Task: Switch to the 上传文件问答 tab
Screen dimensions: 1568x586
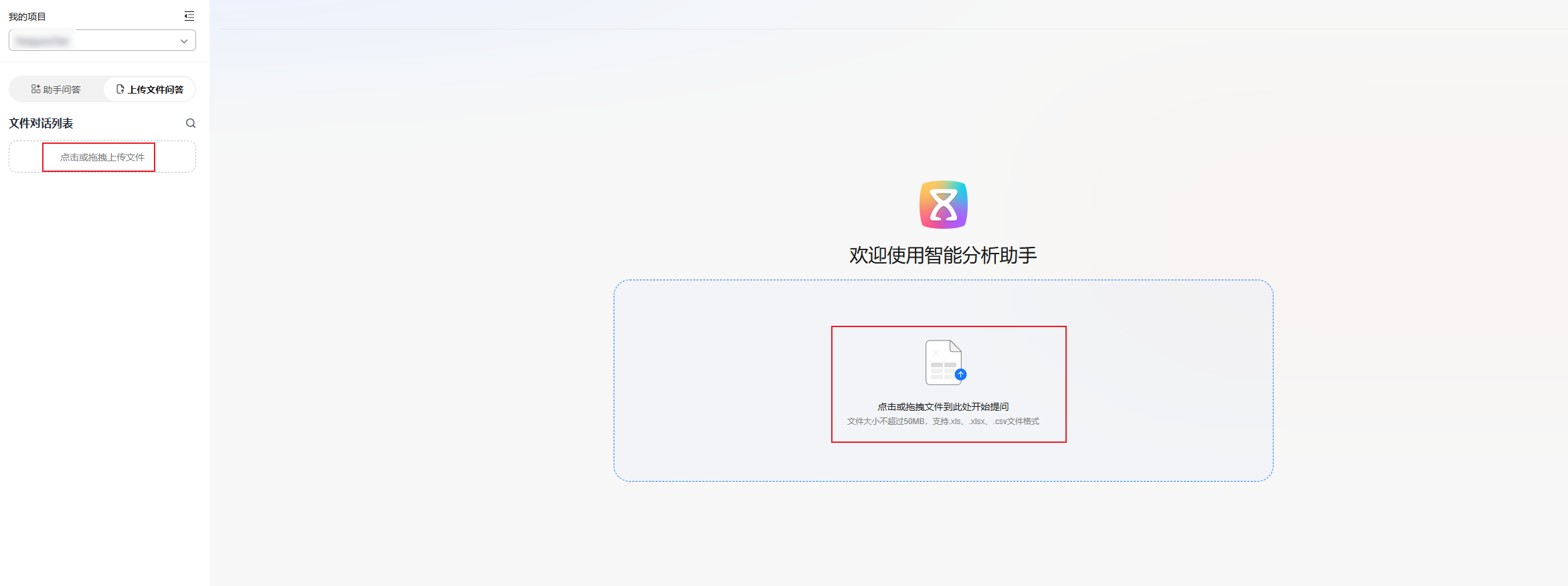Action: click(150, 90)
